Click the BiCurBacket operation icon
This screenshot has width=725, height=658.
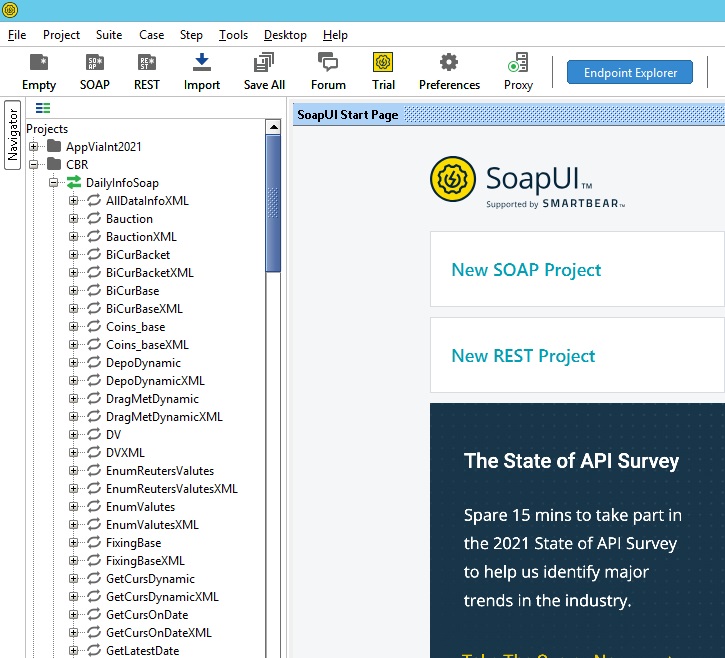coord(94,254)
